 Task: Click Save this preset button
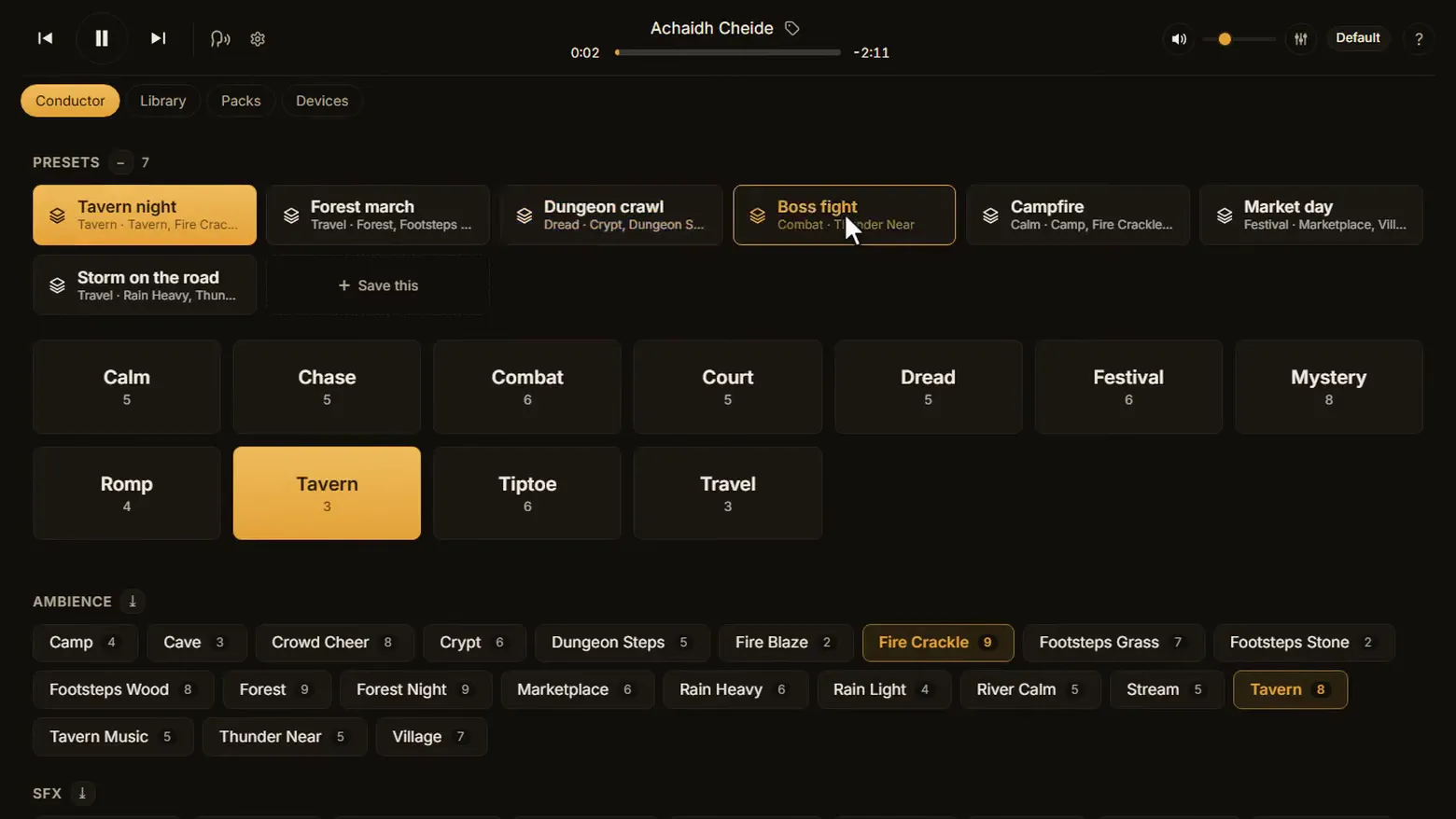(x=378, y=285)
